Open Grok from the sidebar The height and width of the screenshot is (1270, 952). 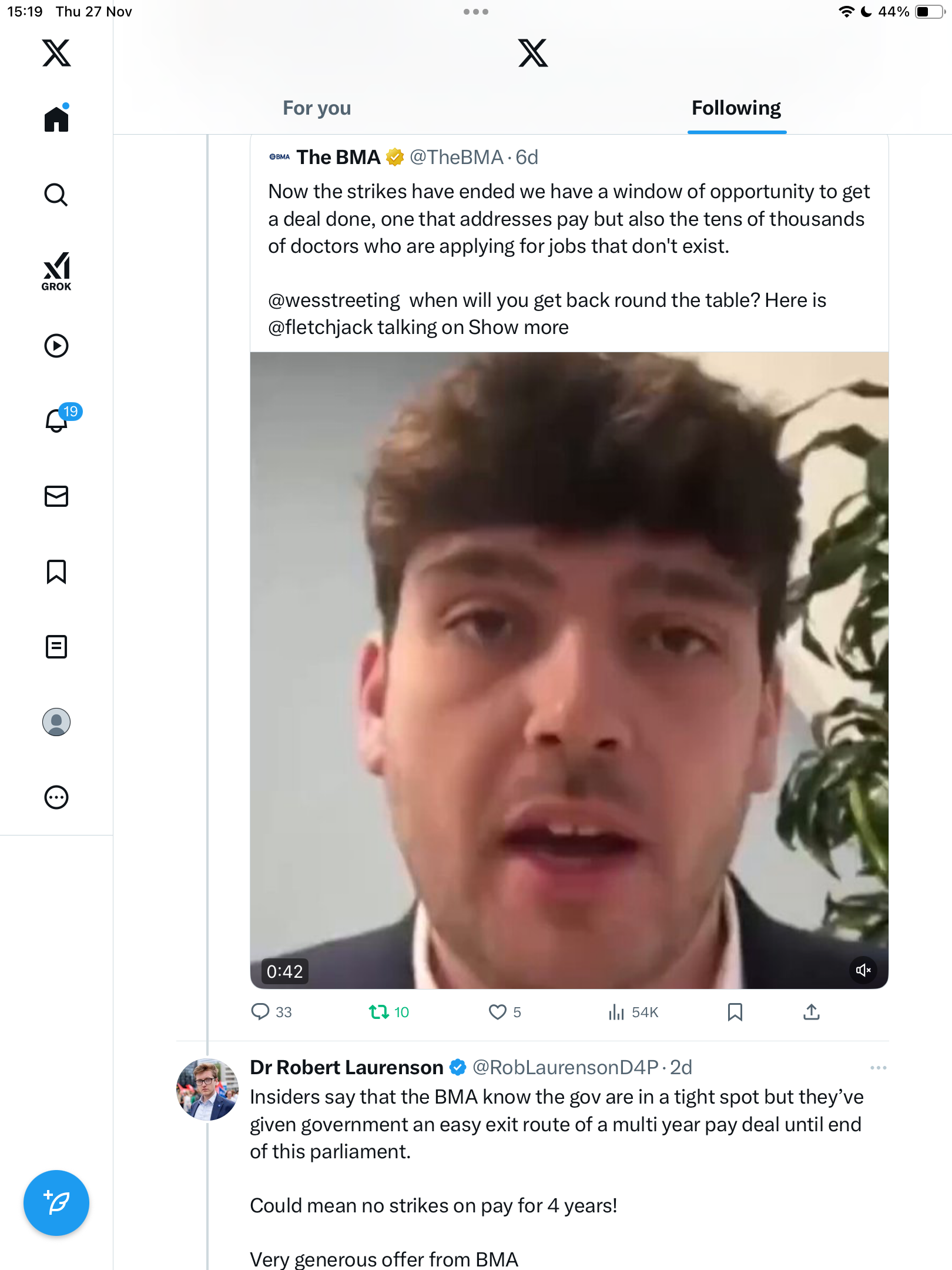56,271
